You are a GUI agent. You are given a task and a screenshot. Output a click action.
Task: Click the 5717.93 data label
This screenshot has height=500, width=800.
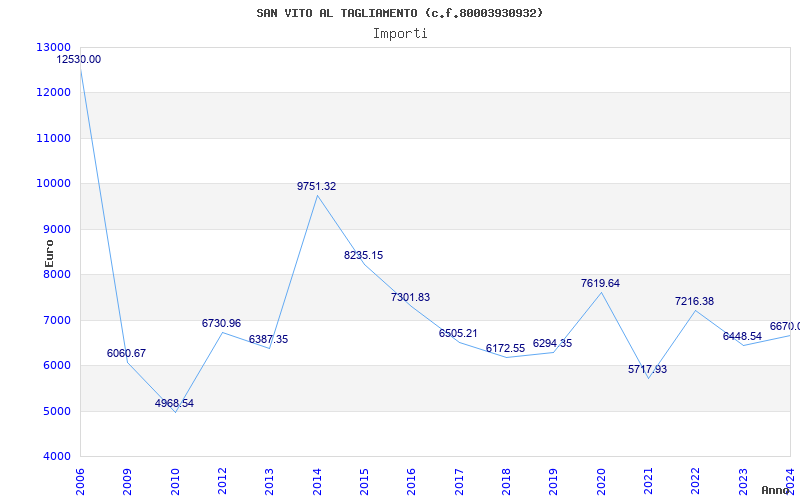click(x=647, y=369)
